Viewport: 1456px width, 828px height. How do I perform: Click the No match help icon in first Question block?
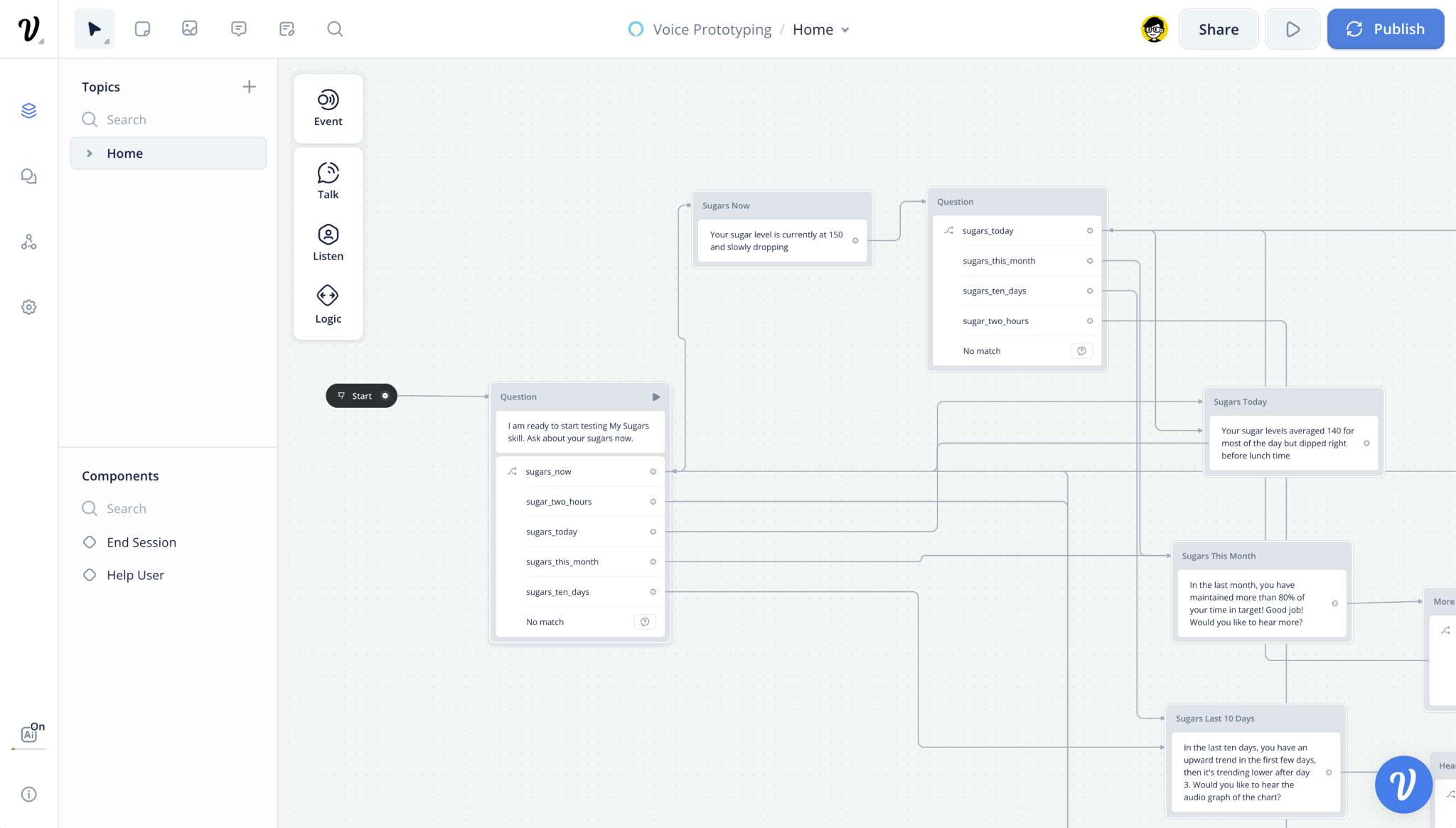tap(645, 622)
